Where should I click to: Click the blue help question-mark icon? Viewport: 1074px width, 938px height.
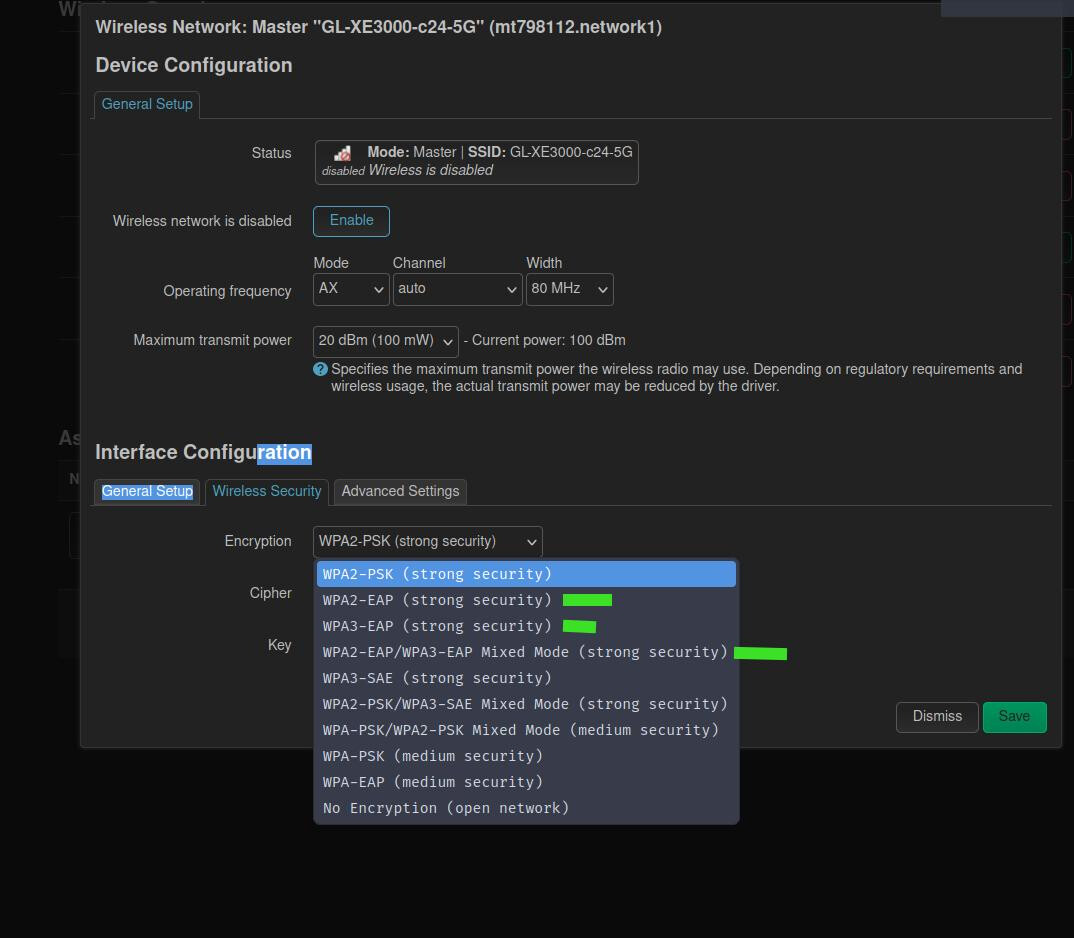coord(320,369)
